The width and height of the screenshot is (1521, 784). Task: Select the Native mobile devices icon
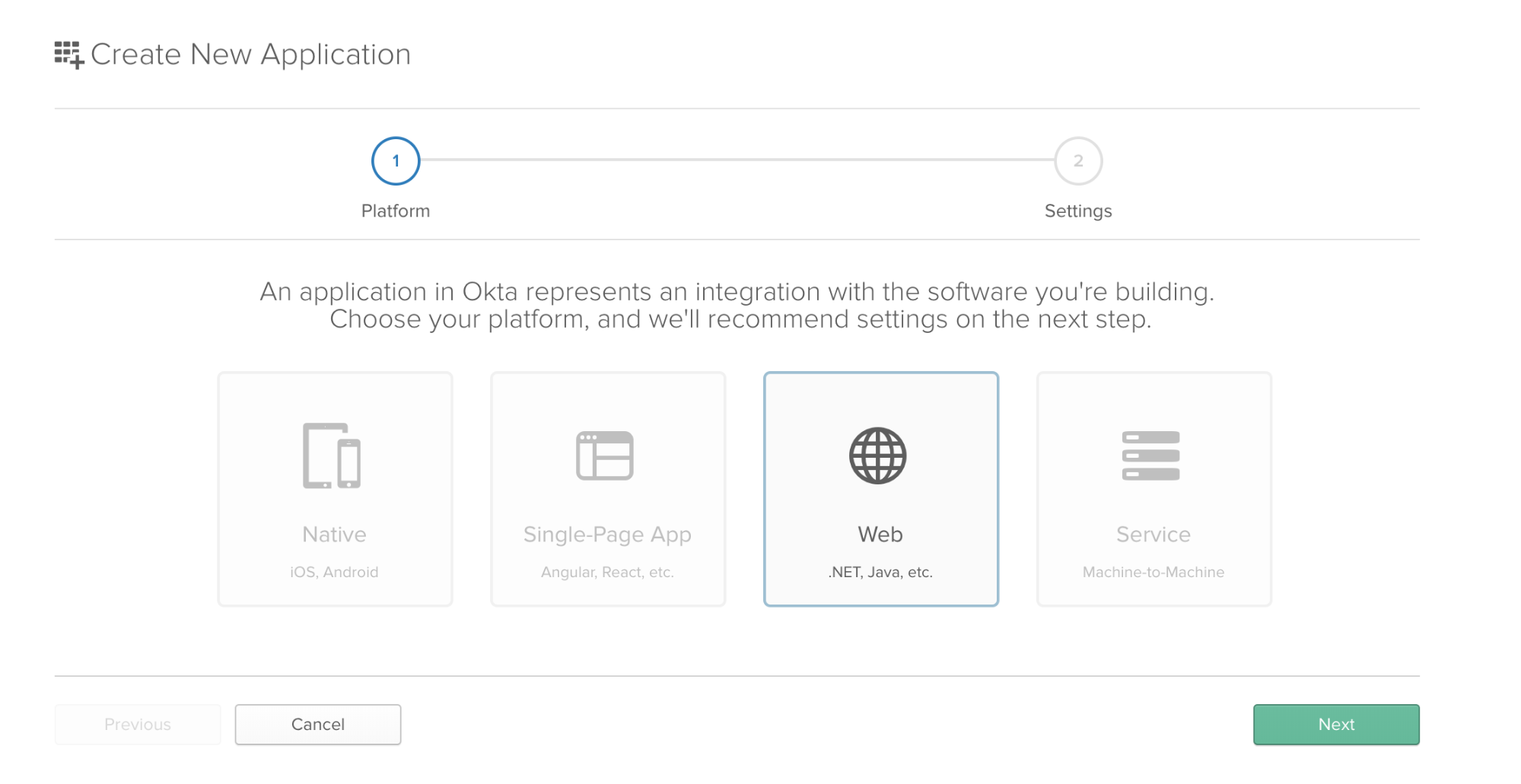point(332,455)
